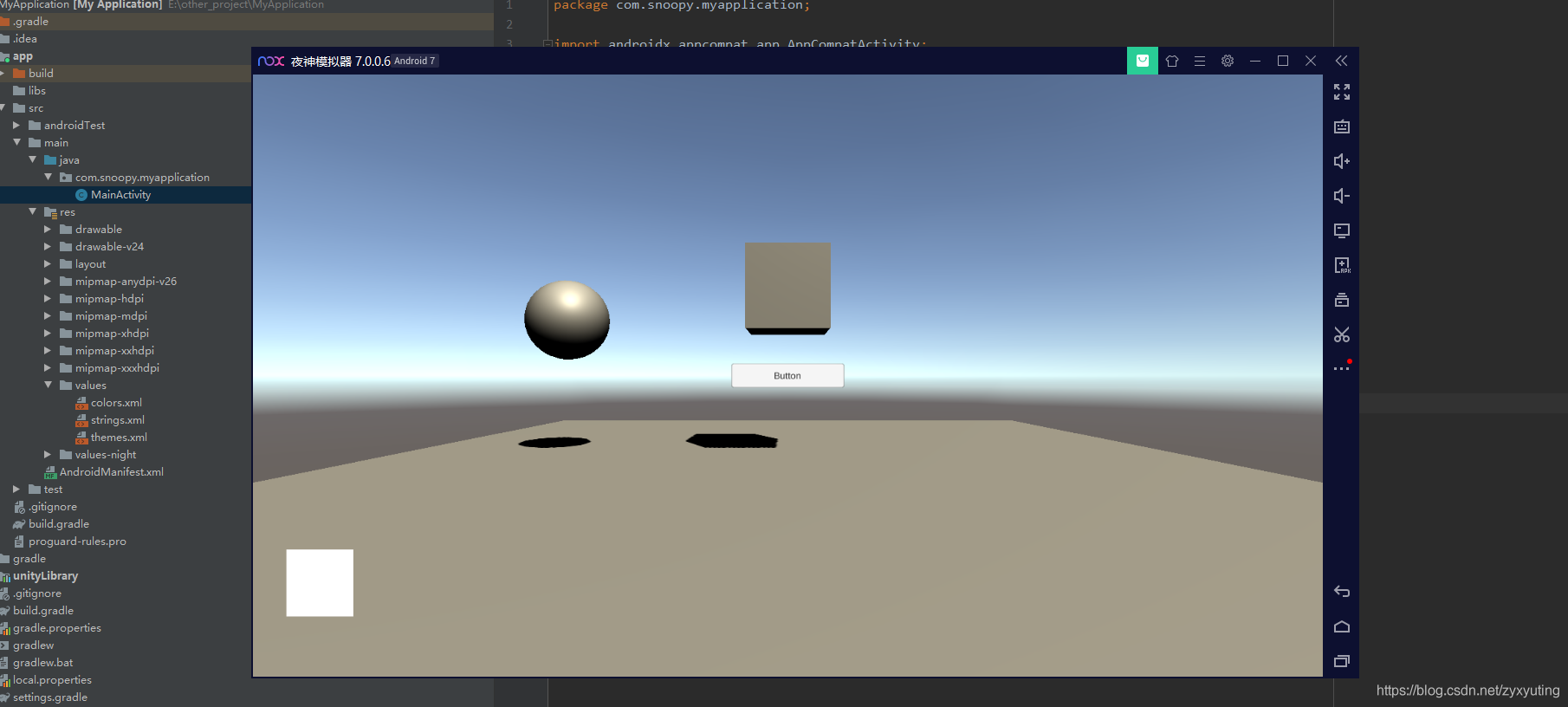1568x707 pixels.
Task: Expand the drawable folder
Action: click(48, 229)
